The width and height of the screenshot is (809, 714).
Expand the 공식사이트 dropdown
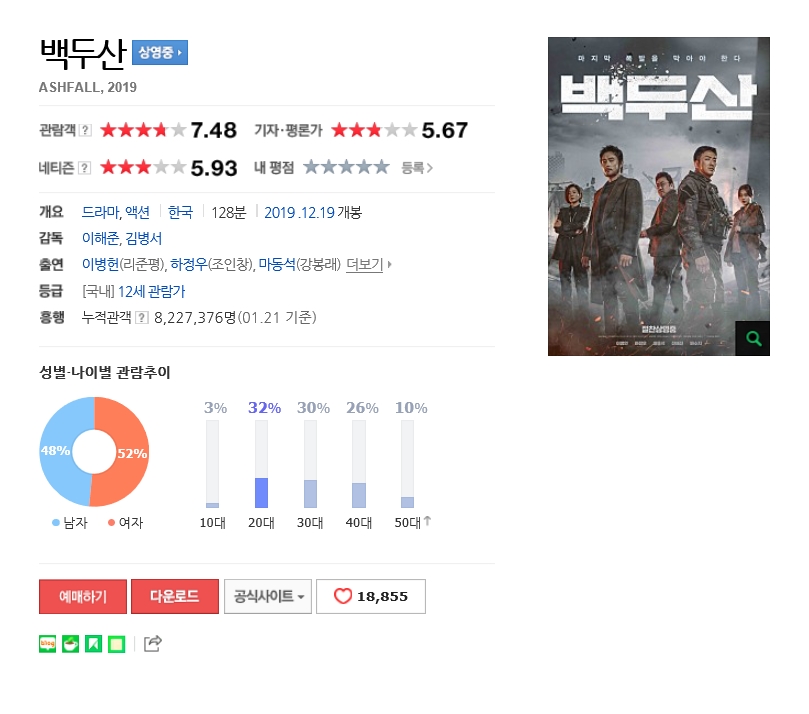[x=268, y=596]
